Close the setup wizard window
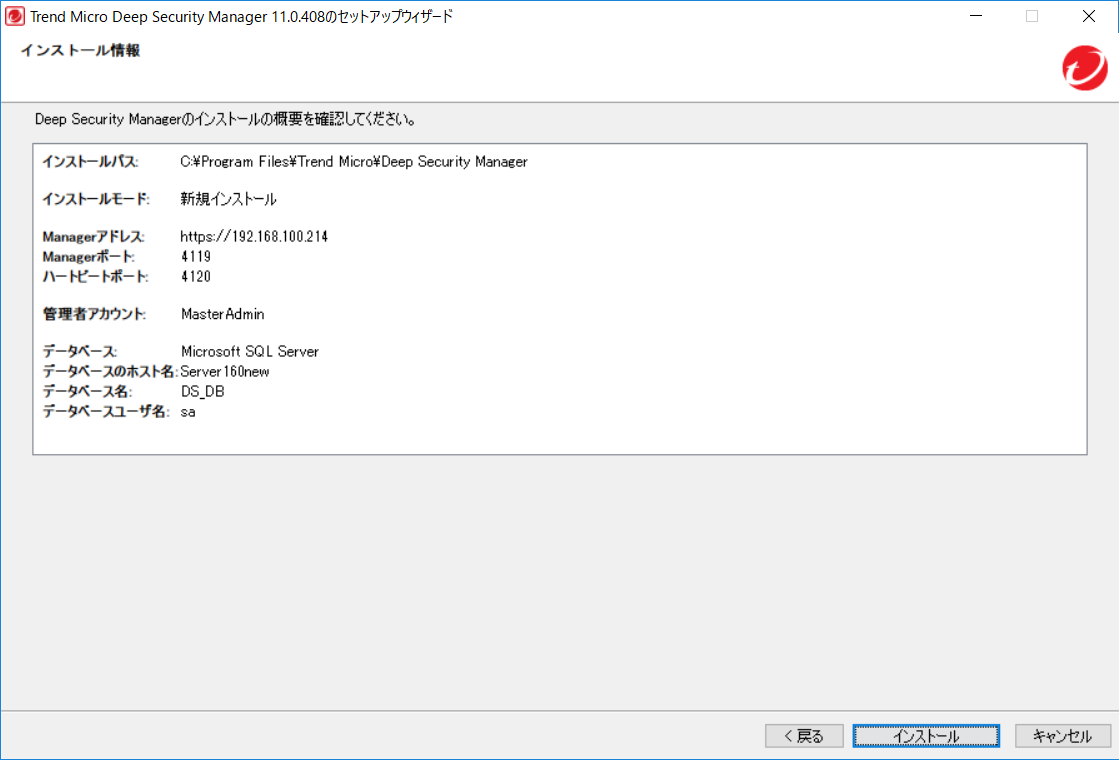 [1088, 16]
